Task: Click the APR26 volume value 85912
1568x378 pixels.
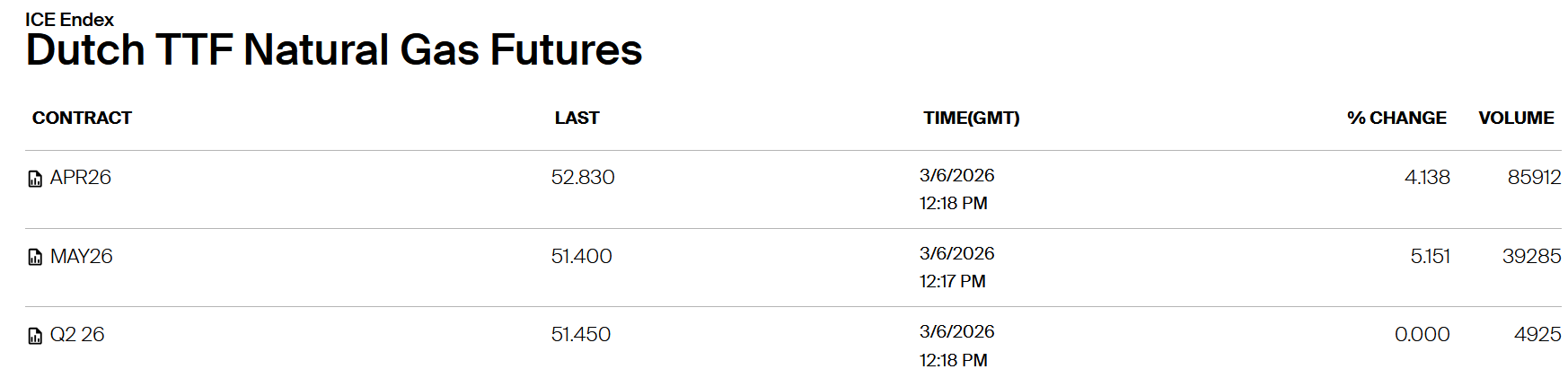Action: coord(1534,178)
